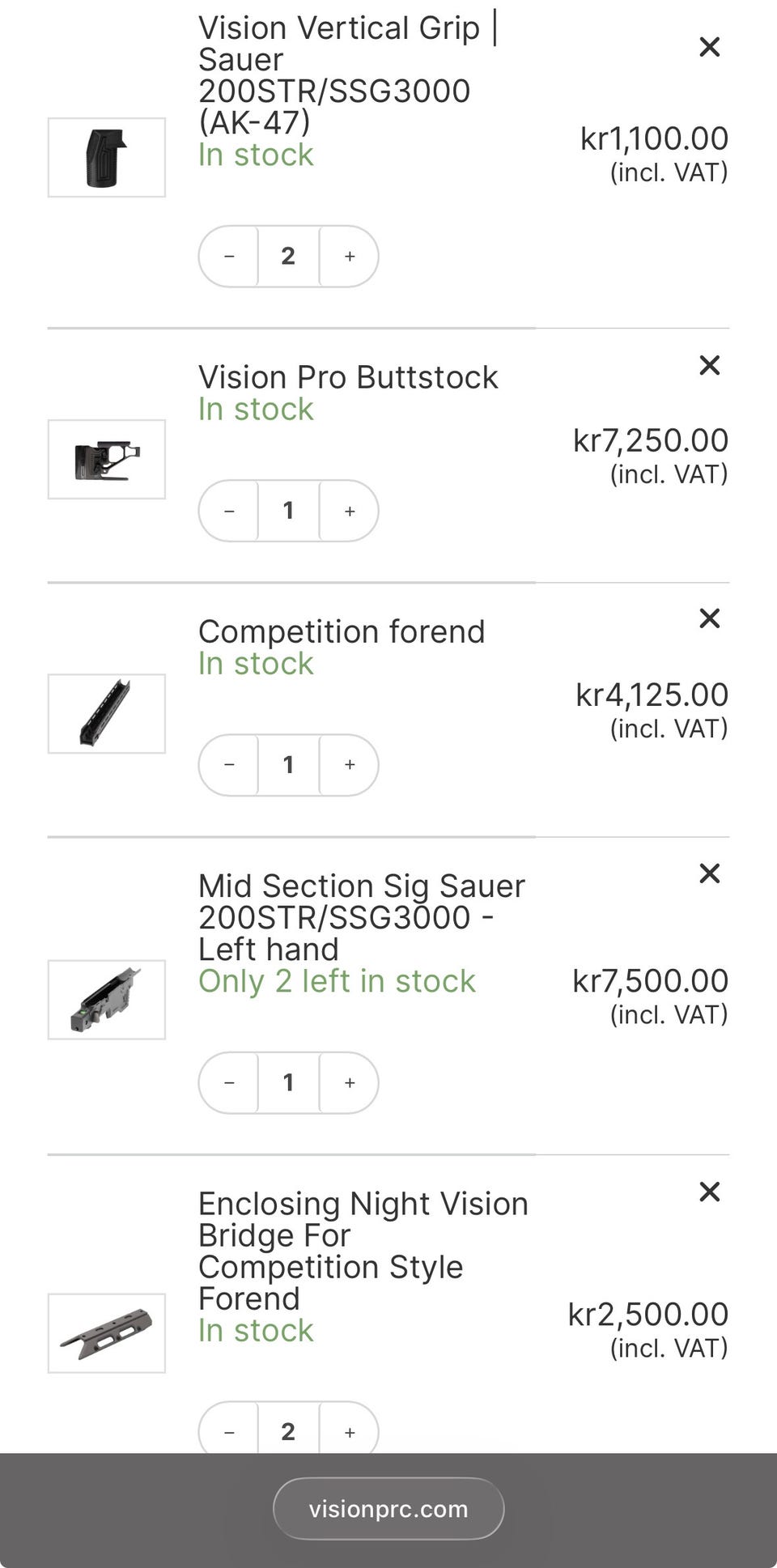Viewport: 777px width, 1568px height.
Task: View Competition forend product image
Action: (107, 714)
